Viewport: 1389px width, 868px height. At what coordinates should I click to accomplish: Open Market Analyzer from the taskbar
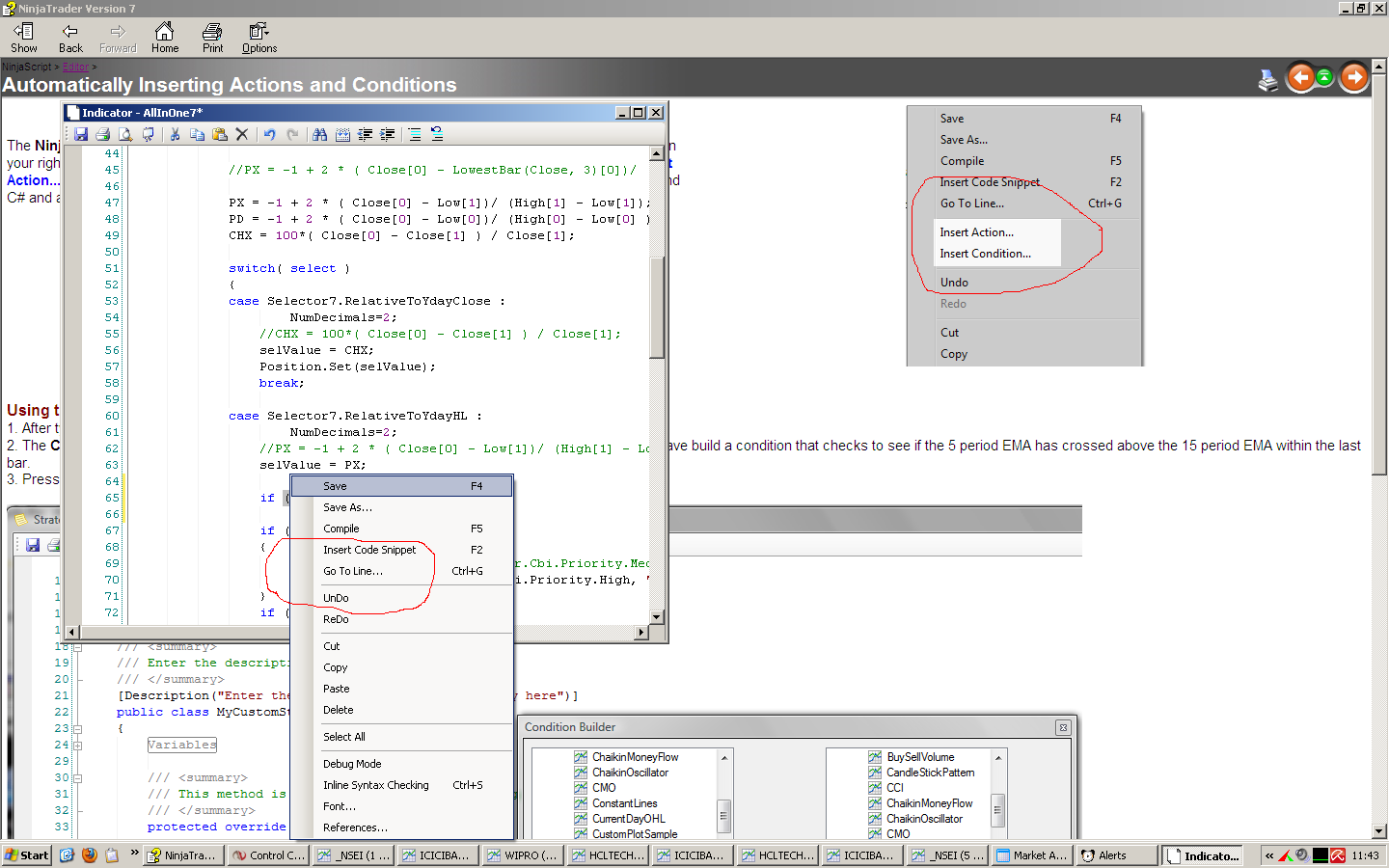pos(1032,855)
